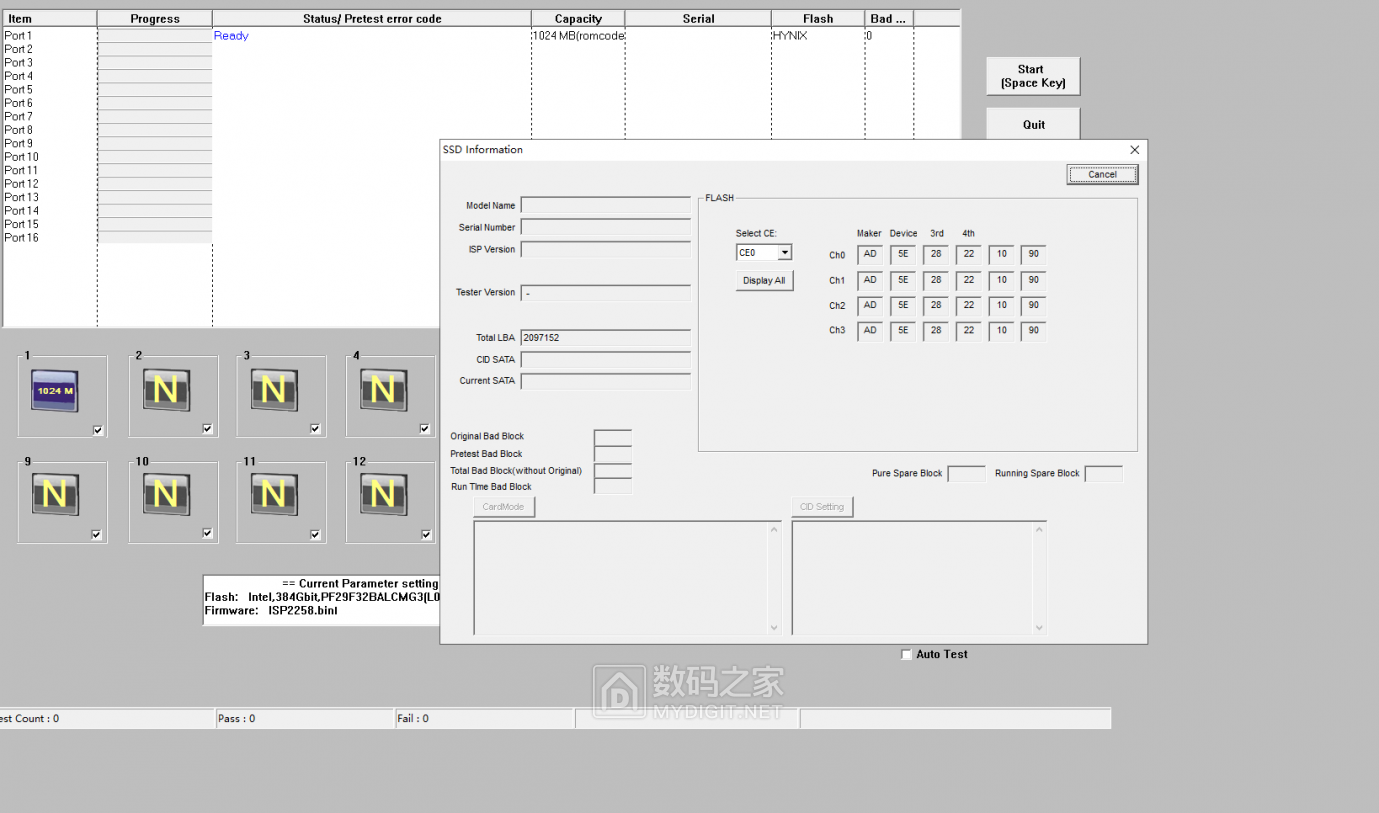Image resolution: width=1379 pixels, height=813 pixels.
Task: Click the port 3 N status icon
Action: [x=273, y=390]
